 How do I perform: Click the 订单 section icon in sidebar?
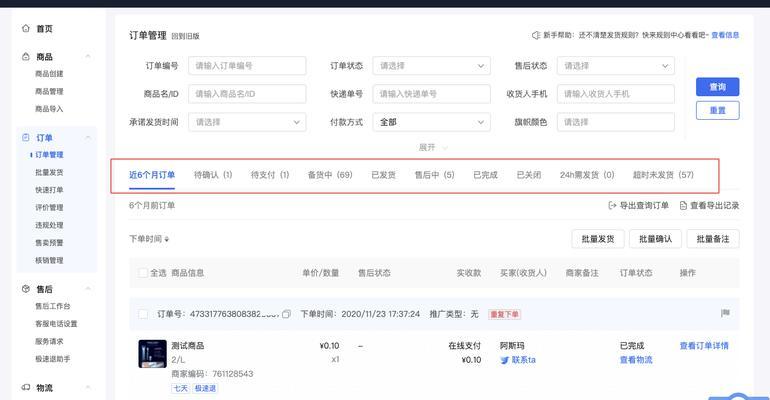[x=26, y=137]
